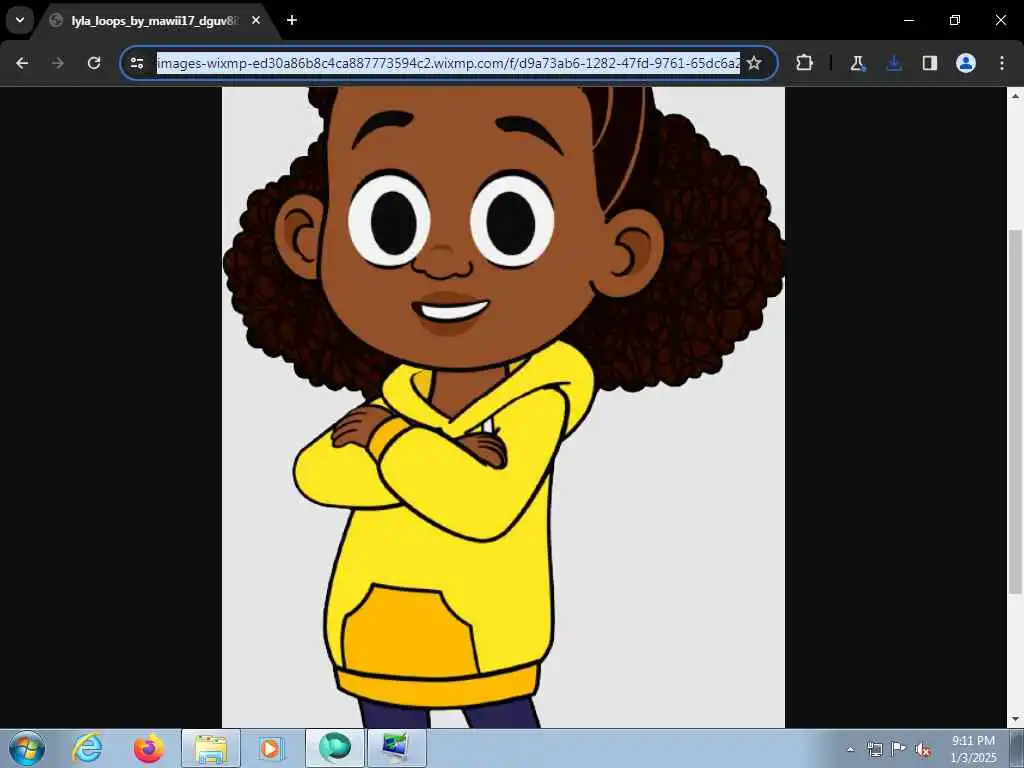Launch Firefox from the taskbar
This screenshot has height=768, width=1024.
tap(148, 748)
